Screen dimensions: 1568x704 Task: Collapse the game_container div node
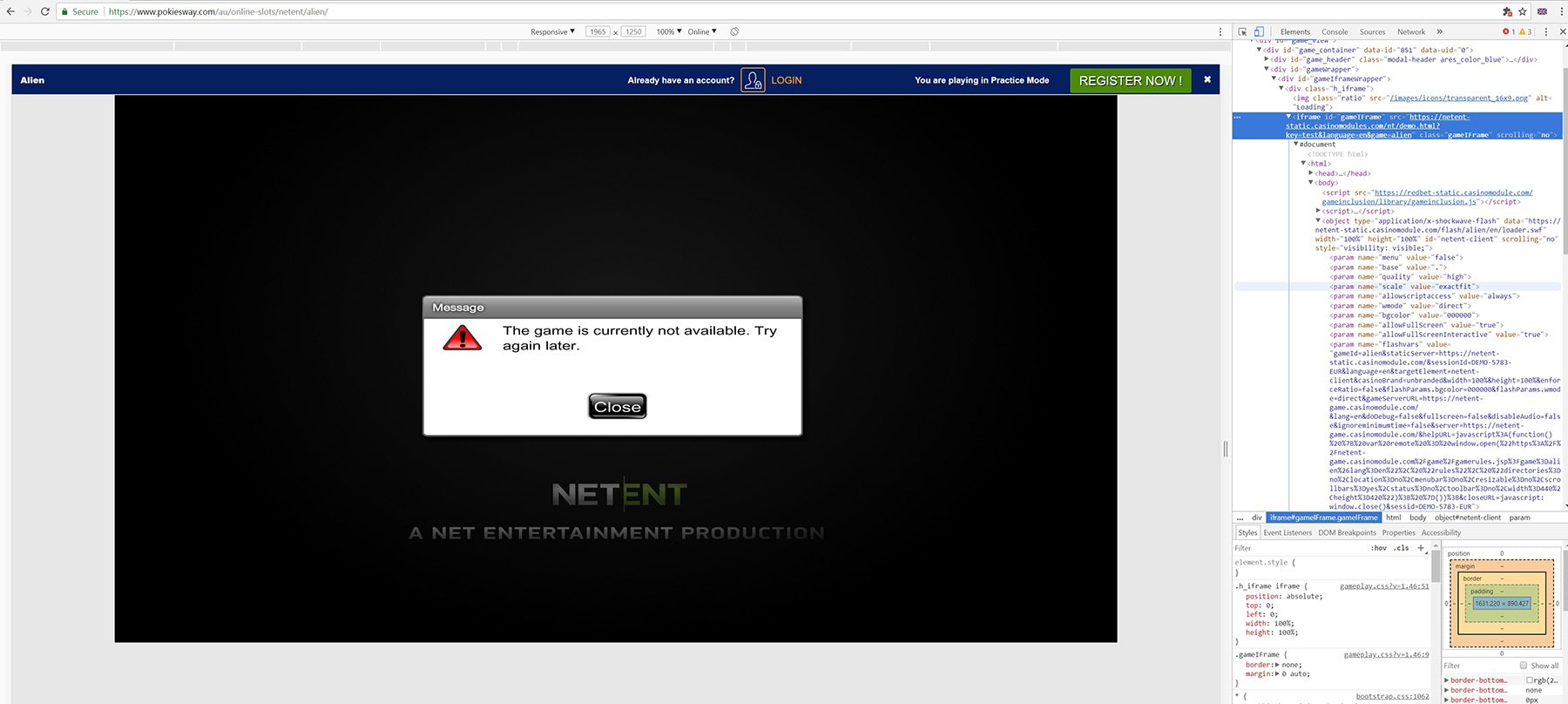[1259, 50]
